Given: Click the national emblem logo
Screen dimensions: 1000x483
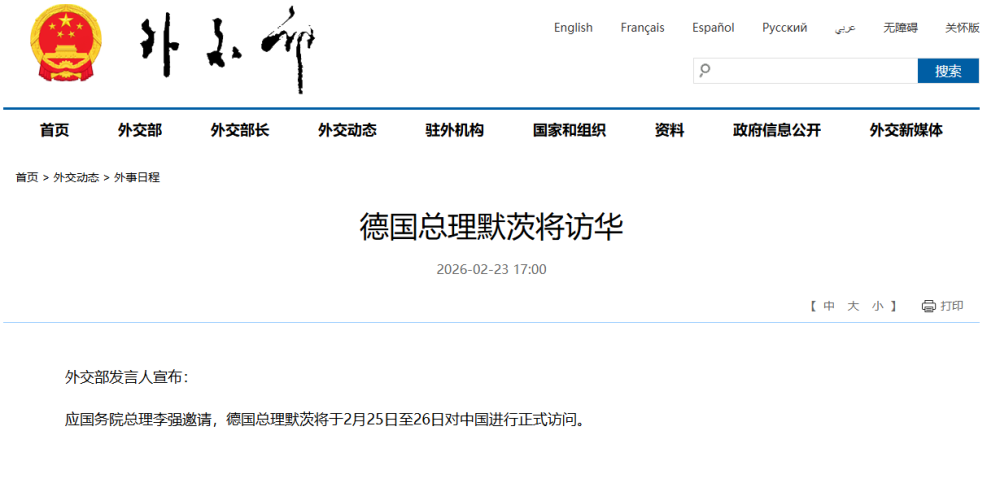Looking at the screenshot, I should 65,47.
